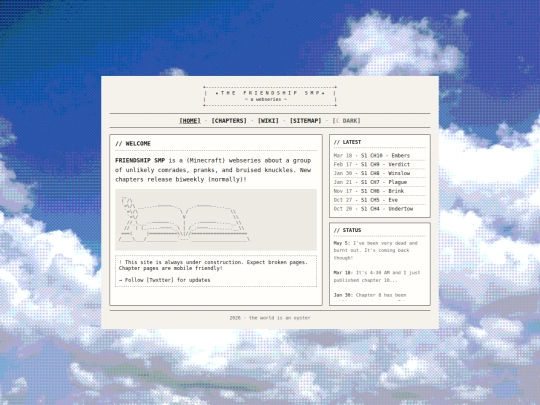Click the bold FRIENDSHIP SMP intro text

click(x=140, y=160)
